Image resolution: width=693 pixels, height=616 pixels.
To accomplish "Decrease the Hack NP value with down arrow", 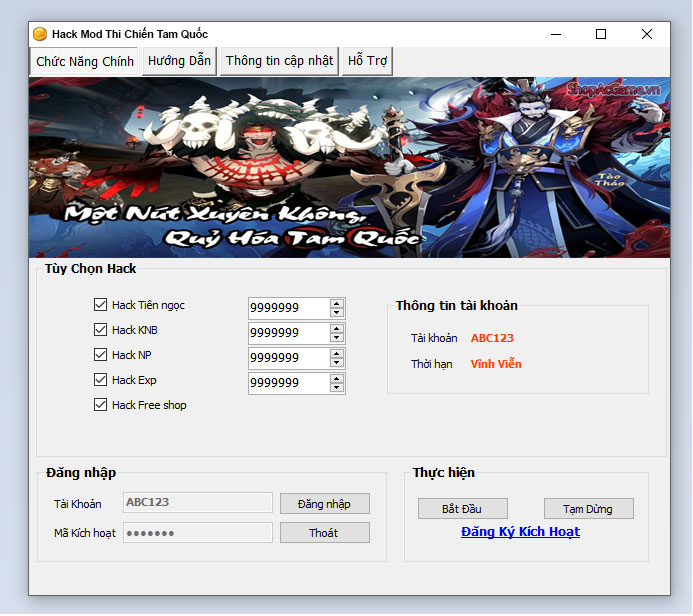I will point(336,362).
